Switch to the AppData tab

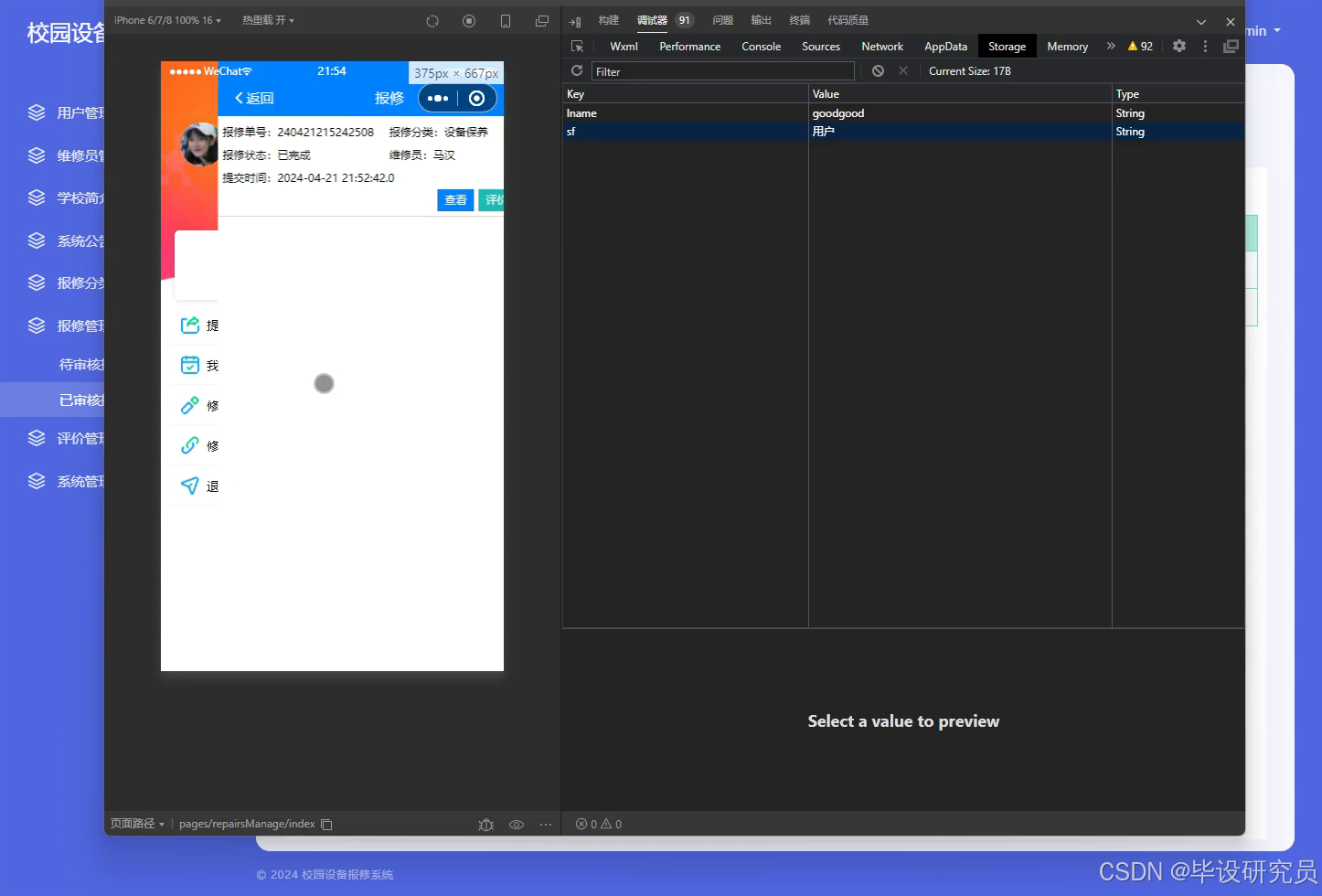pos(945,47)
